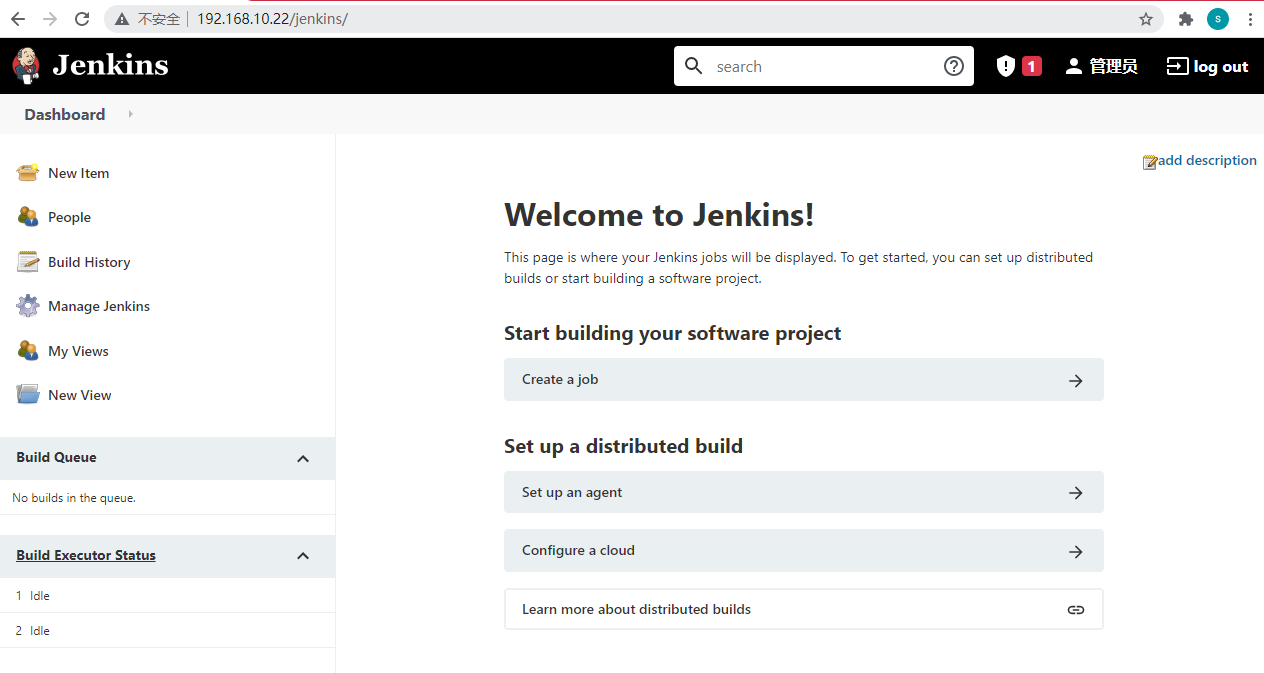Image resolution: width=1264 pixels, height=673 pixels.
Task: Click the My Views icon
Action: 28,351
